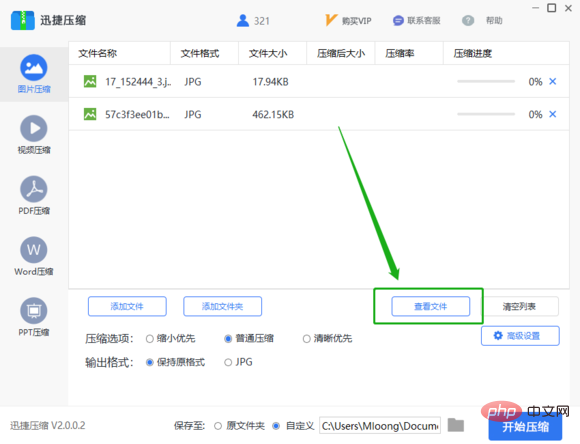Choose the PPT压缩 sidebar icon
Screen dimensions: 580x444
tap(34, 310)
